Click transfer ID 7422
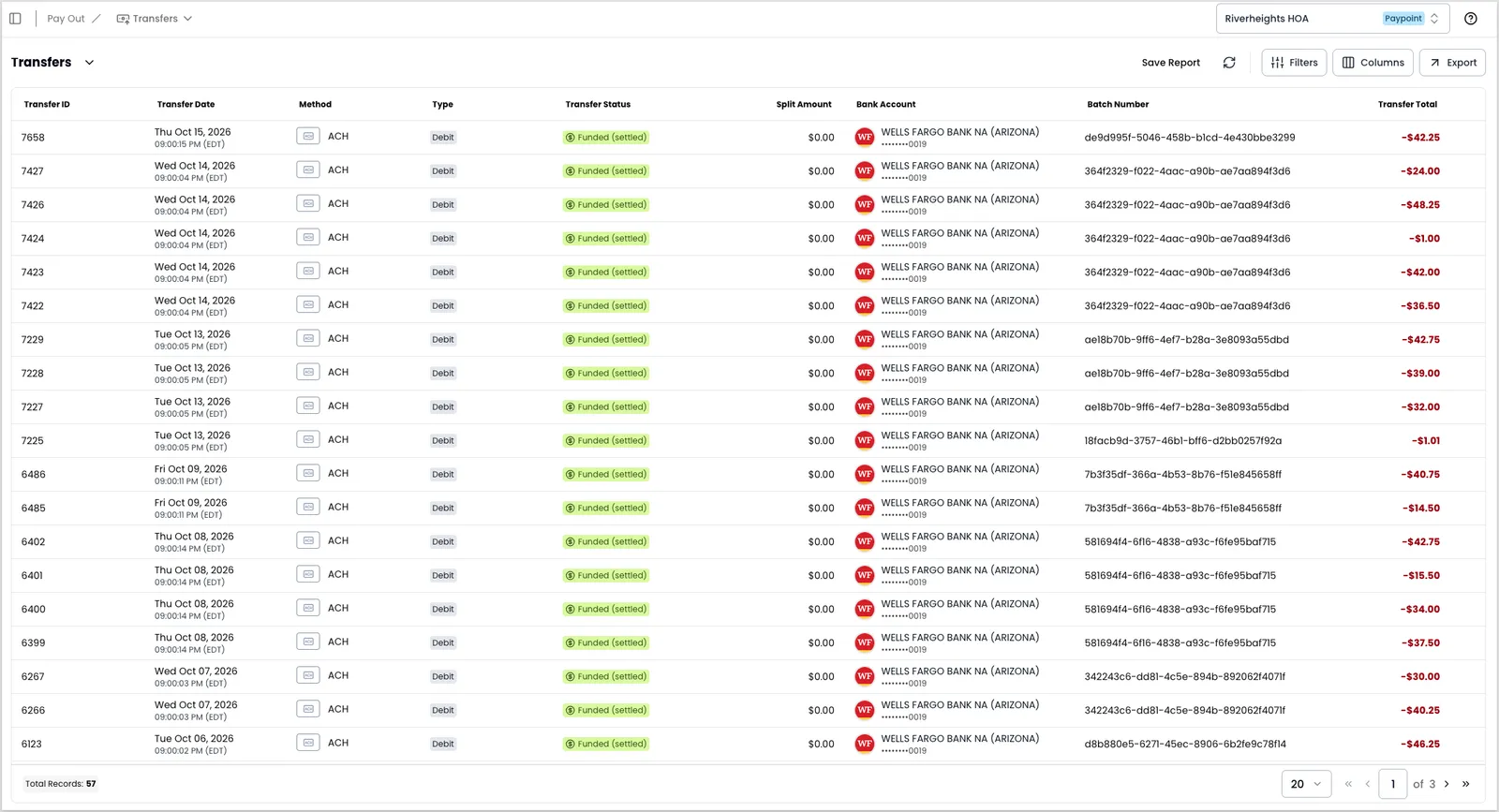1499x812 pixels. tap(33, 306)
